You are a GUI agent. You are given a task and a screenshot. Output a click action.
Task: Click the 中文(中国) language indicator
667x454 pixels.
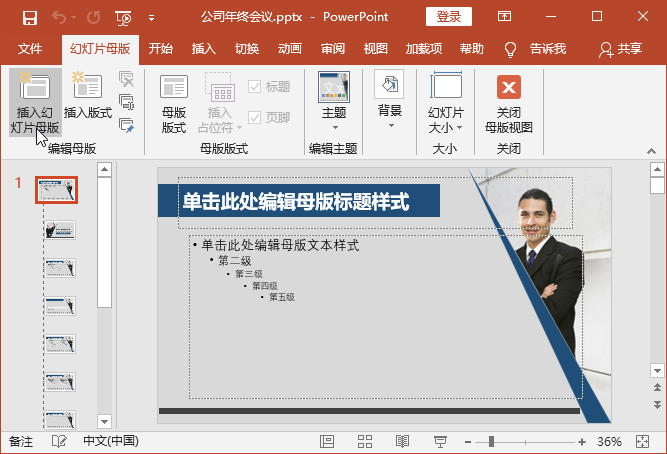pos(111,442)
